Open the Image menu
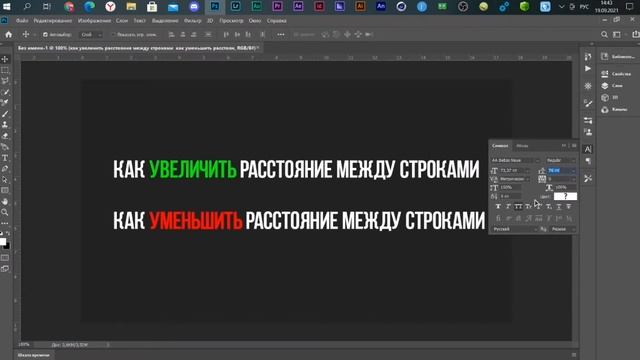The width and height of the screenshot is (640, 360). click(94, 20)
